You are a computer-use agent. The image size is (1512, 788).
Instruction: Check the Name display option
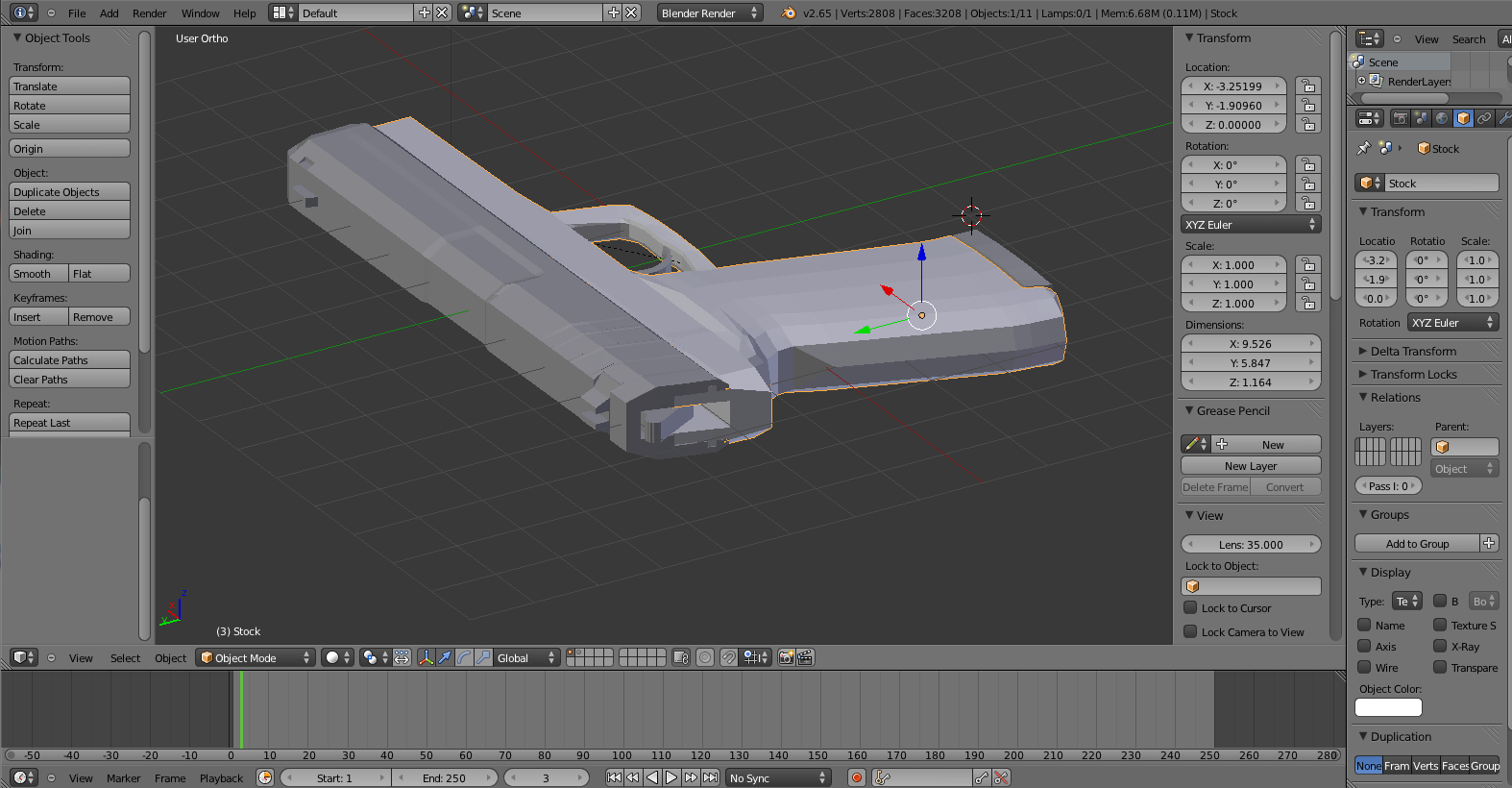coord(1364,625)
